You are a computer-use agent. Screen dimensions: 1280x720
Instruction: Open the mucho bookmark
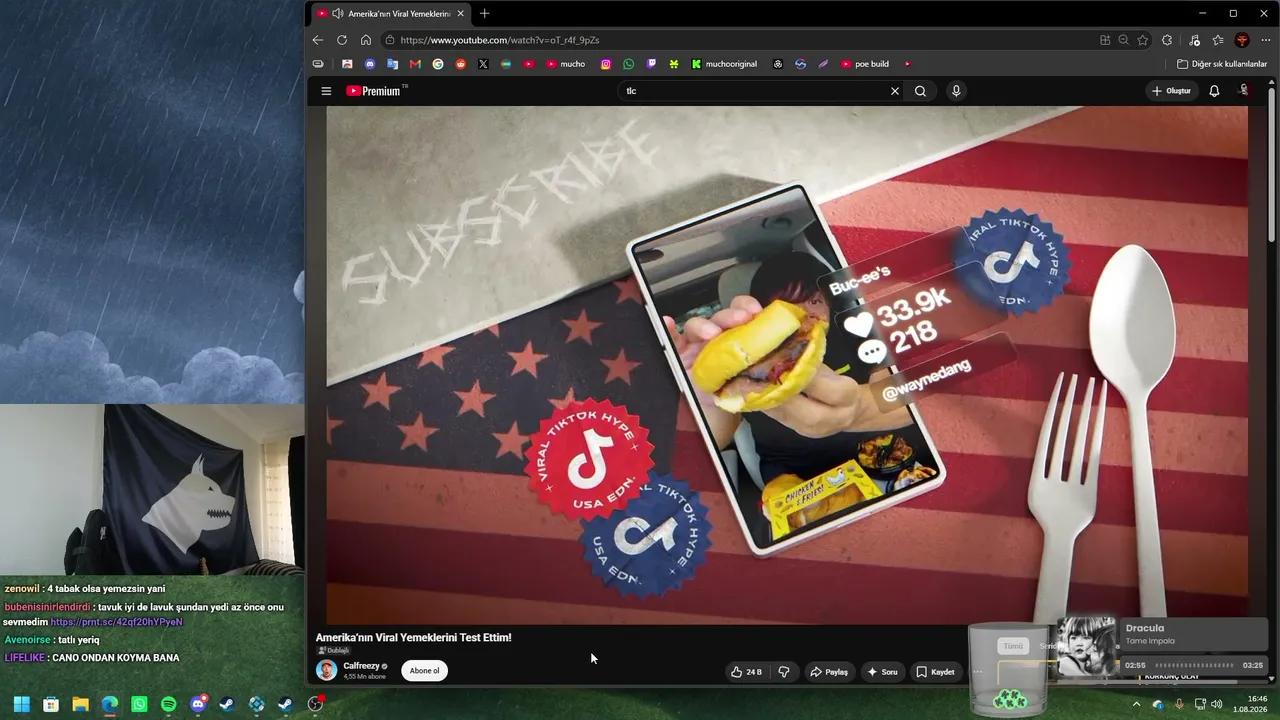[x=566, y=64]
